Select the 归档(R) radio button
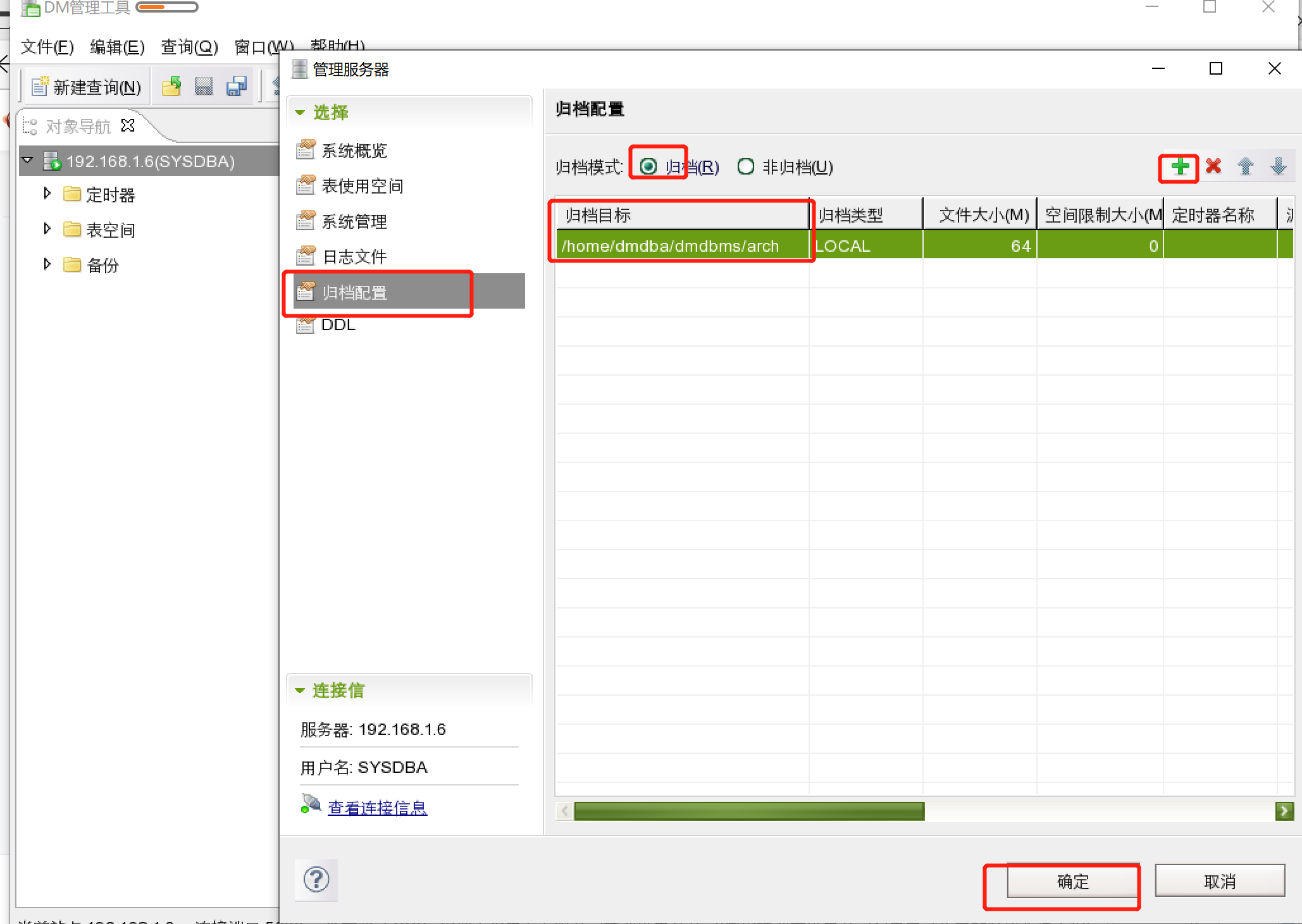Image resolution: width=1302 pixels, height=924 pixels. pos(648,167)
